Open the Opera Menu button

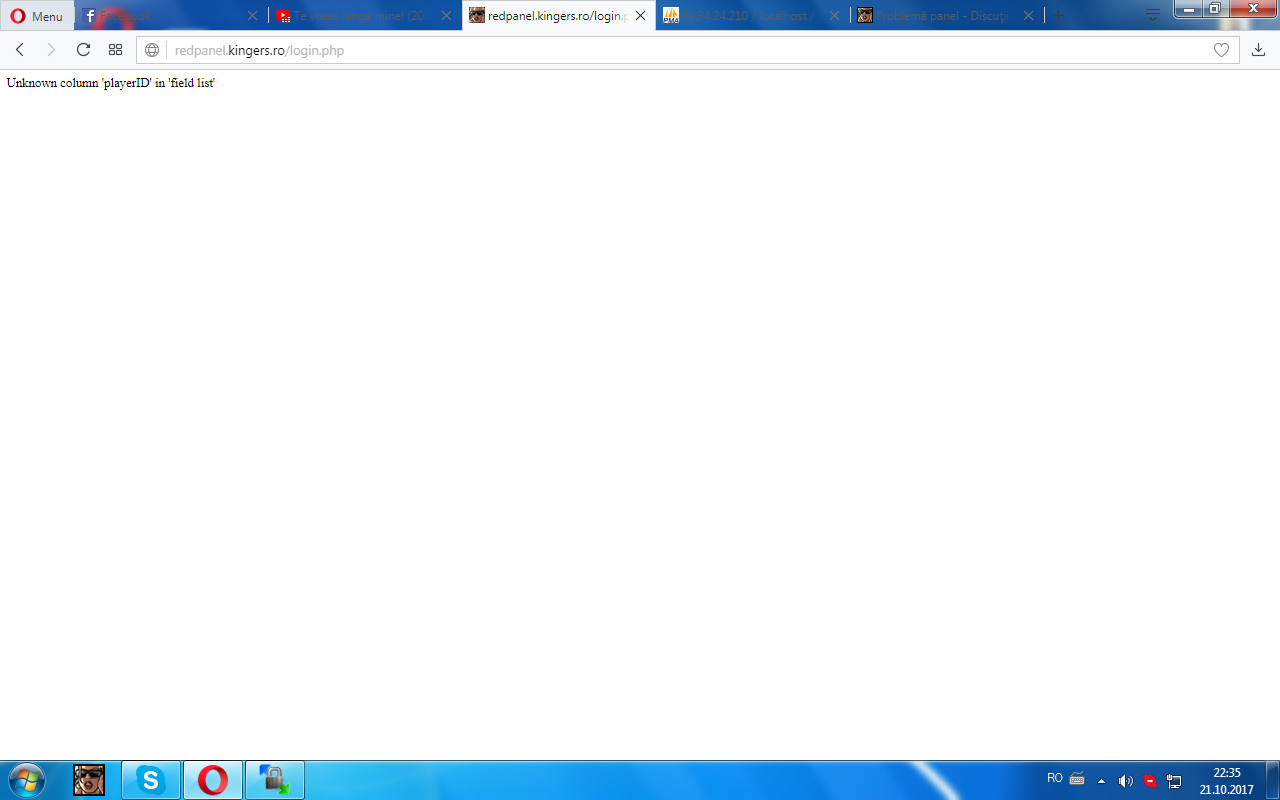point(37,16)
